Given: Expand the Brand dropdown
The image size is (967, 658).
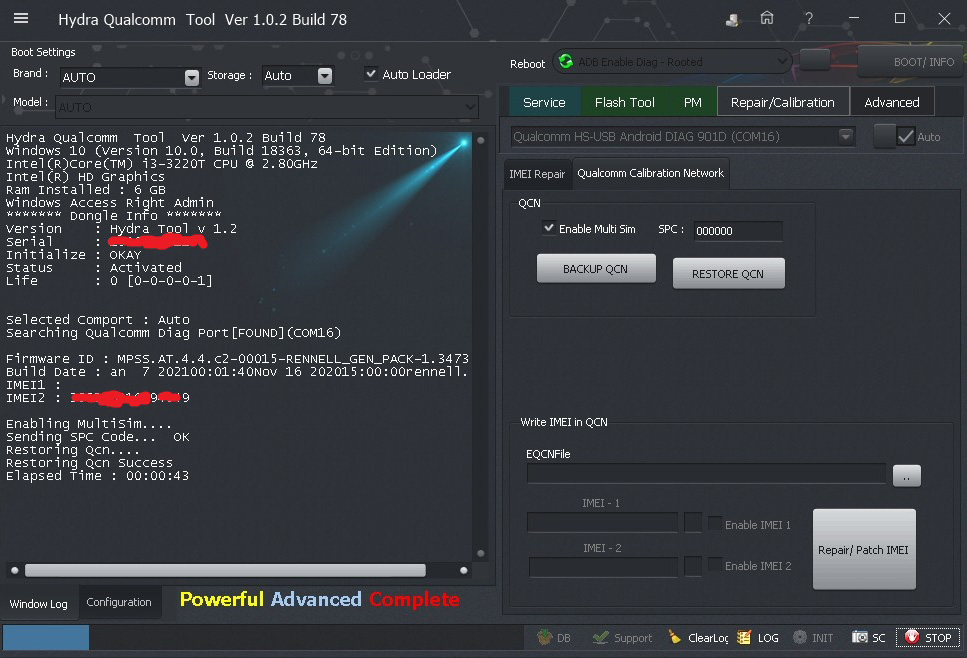Looking at the screenshot, I should 192,77.
